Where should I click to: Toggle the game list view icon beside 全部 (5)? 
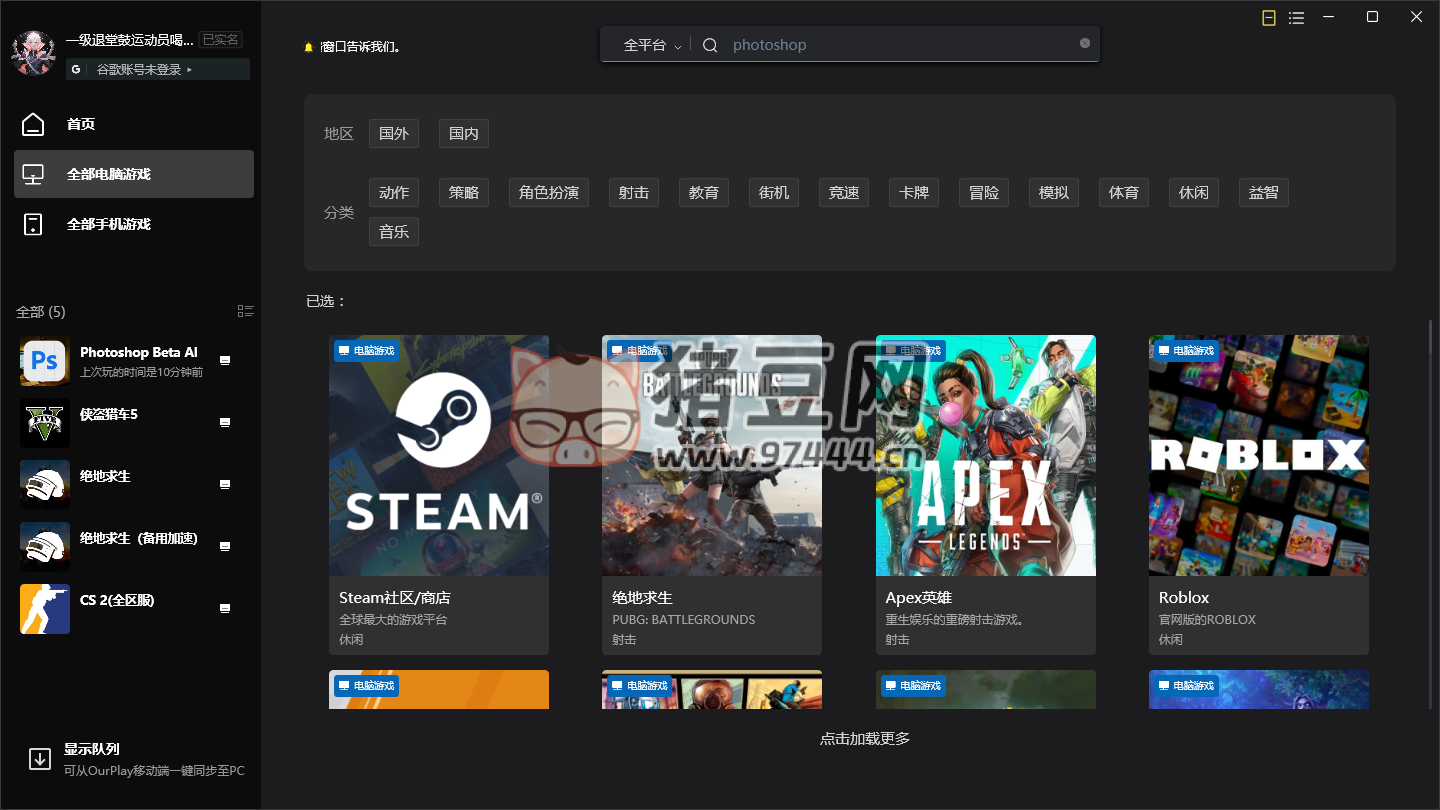pos(246,312)
